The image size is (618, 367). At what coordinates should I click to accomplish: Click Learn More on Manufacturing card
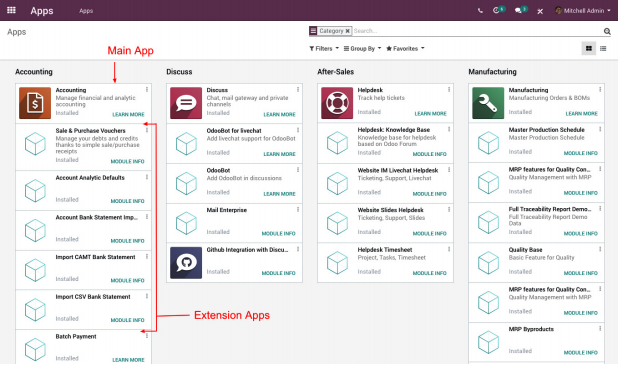581,114
